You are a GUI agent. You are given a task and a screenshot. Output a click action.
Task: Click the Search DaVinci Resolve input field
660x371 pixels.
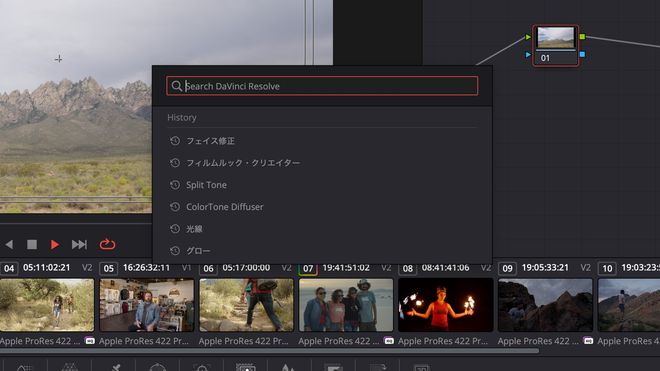click(x=322, y=86)
